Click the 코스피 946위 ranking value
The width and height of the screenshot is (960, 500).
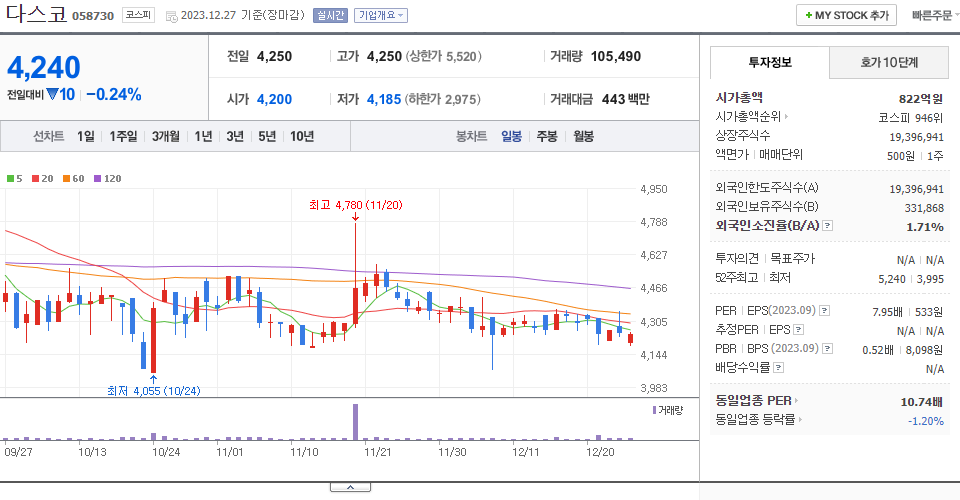[x=910, y=118]
